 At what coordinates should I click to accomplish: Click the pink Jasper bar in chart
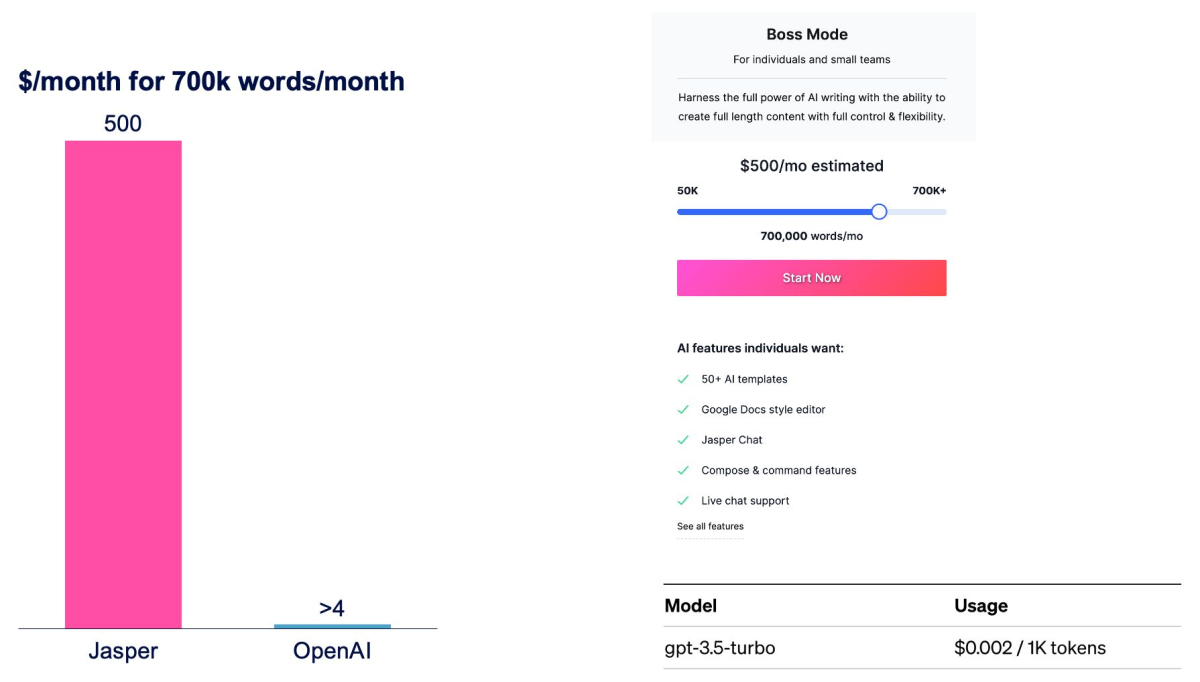click(123, 384)
